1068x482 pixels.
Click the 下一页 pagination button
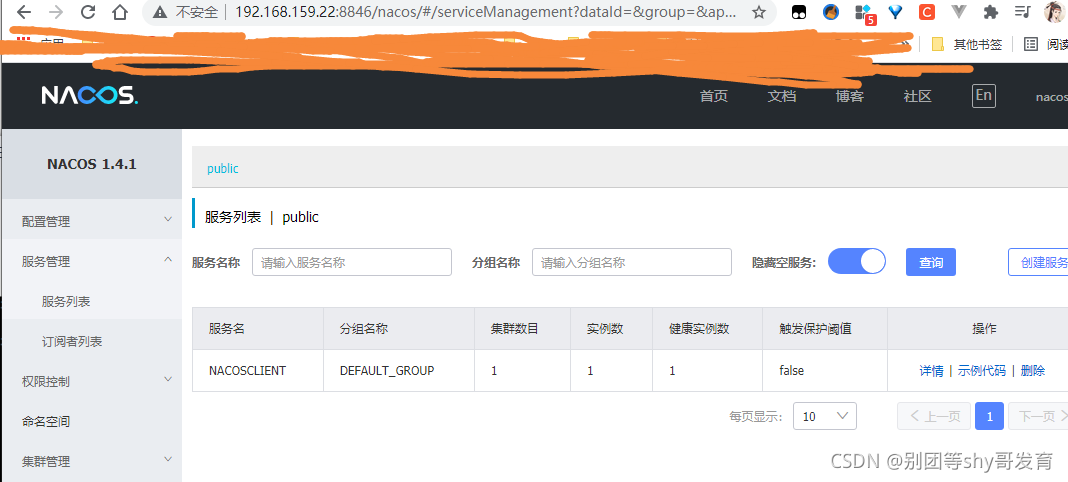click(1038, 416)
